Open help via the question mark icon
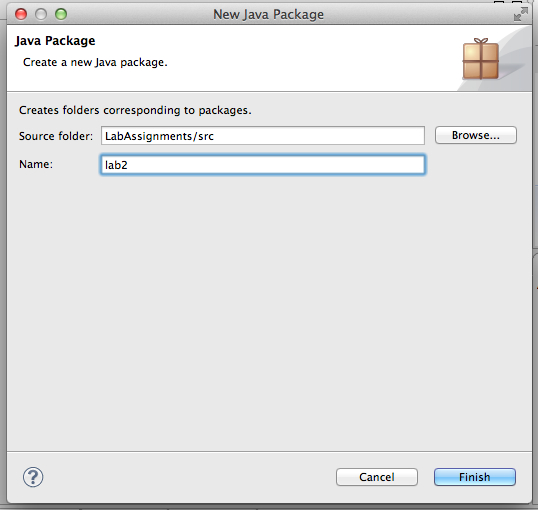 33,477
